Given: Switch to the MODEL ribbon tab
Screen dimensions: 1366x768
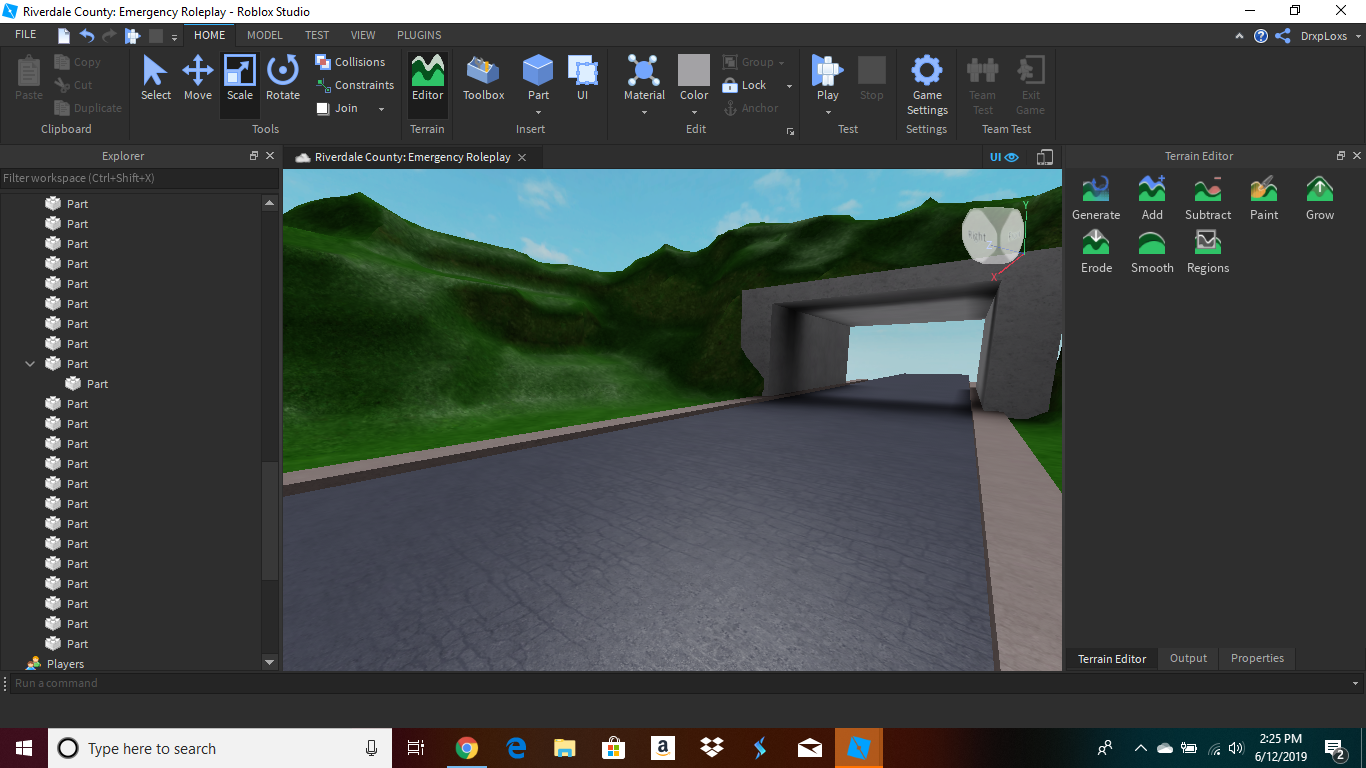Looking at the screenshot, I should (265, 35).
